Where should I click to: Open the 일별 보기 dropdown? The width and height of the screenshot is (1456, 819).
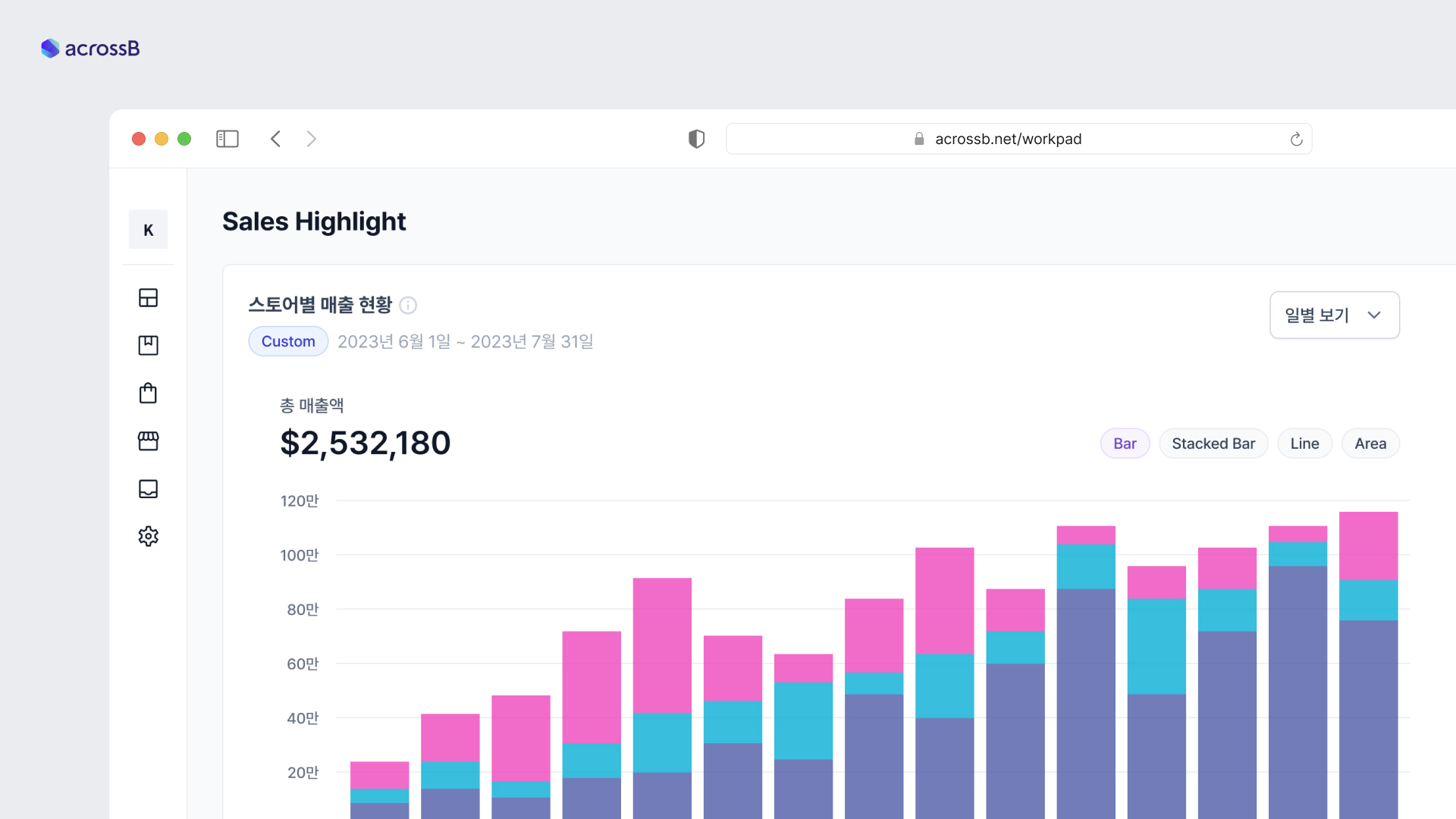click(x=1335, y=315)
